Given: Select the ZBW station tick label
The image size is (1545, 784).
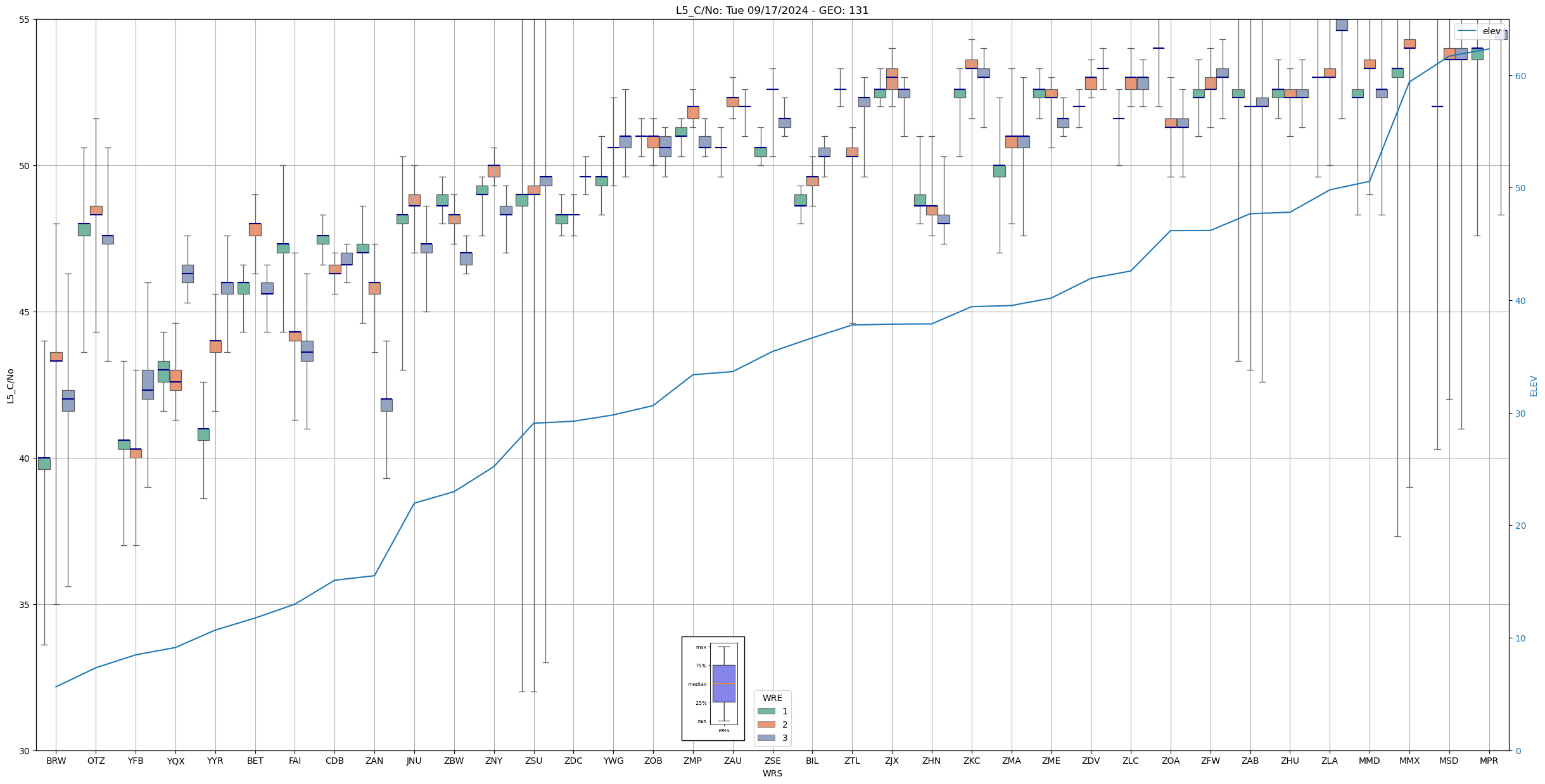Looking at the screenshot, I should coord(454,761).
